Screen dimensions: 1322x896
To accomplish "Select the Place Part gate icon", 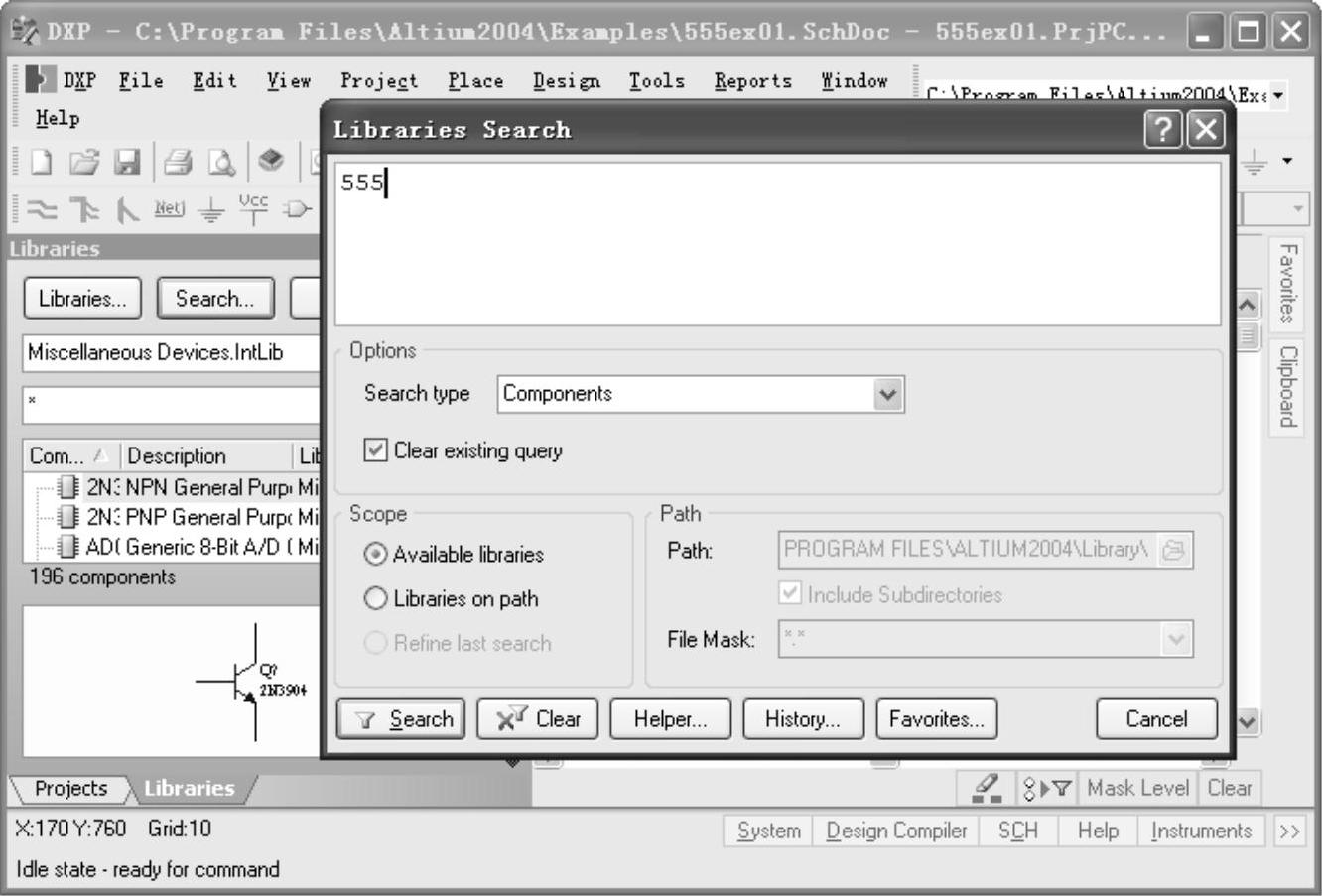I will 297,208.
